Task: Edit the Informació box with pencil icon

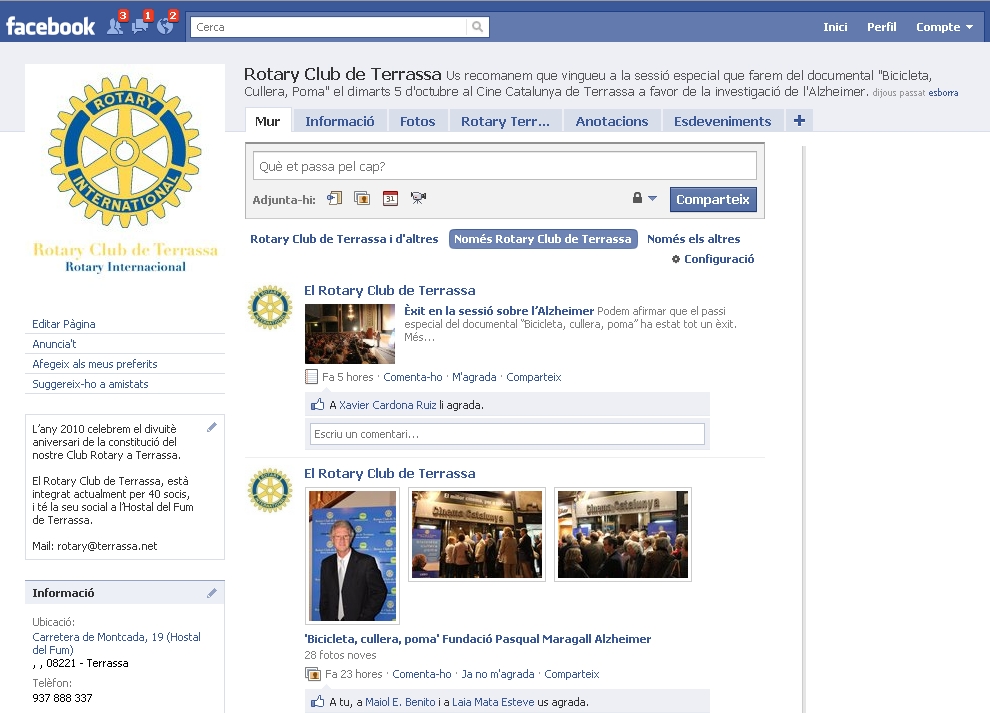Action: 211,593
